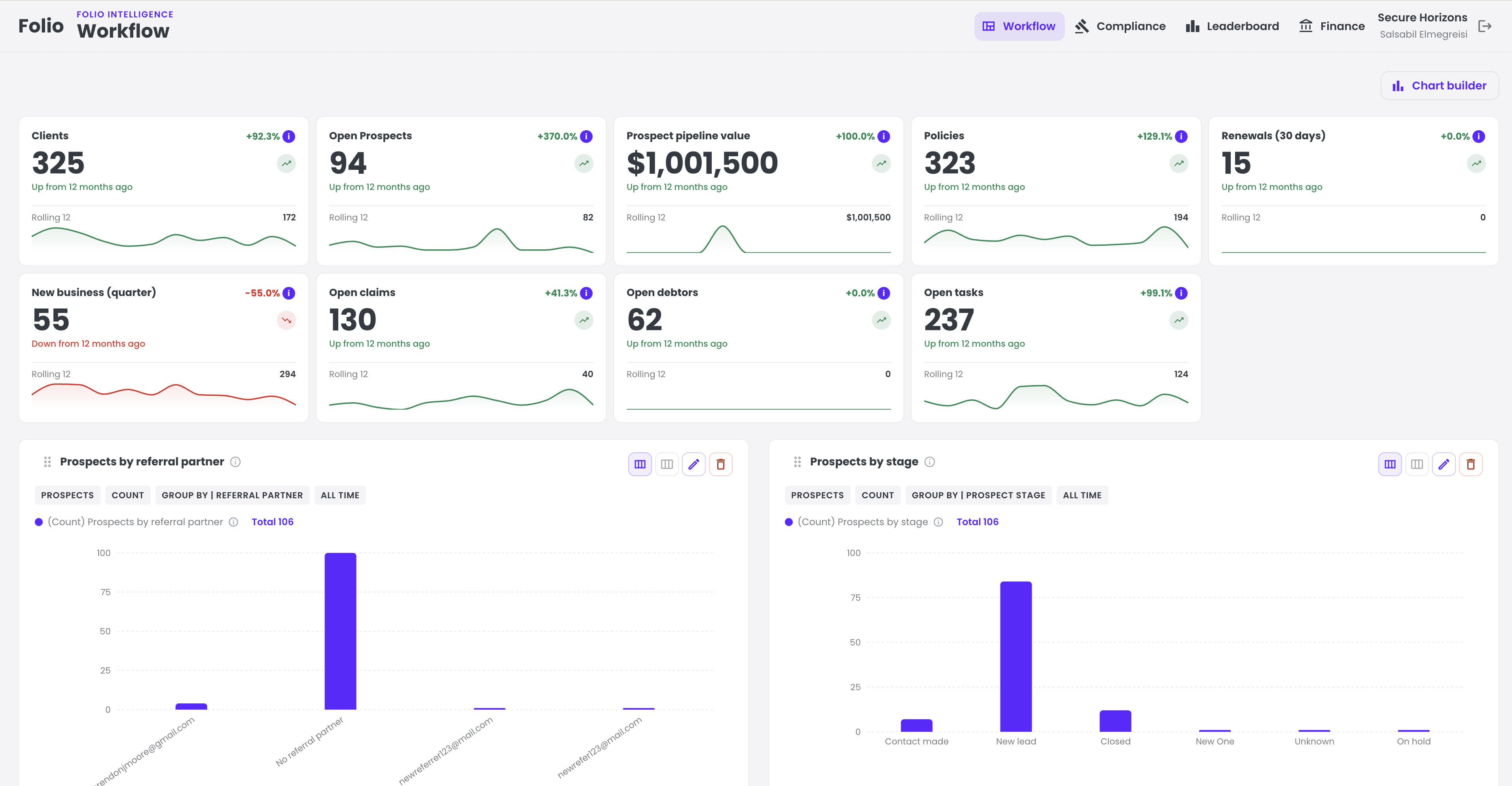Select highlighted column layout for Prospects by stage
This screenshot has width=1512, height=786.
point(1390,464)
